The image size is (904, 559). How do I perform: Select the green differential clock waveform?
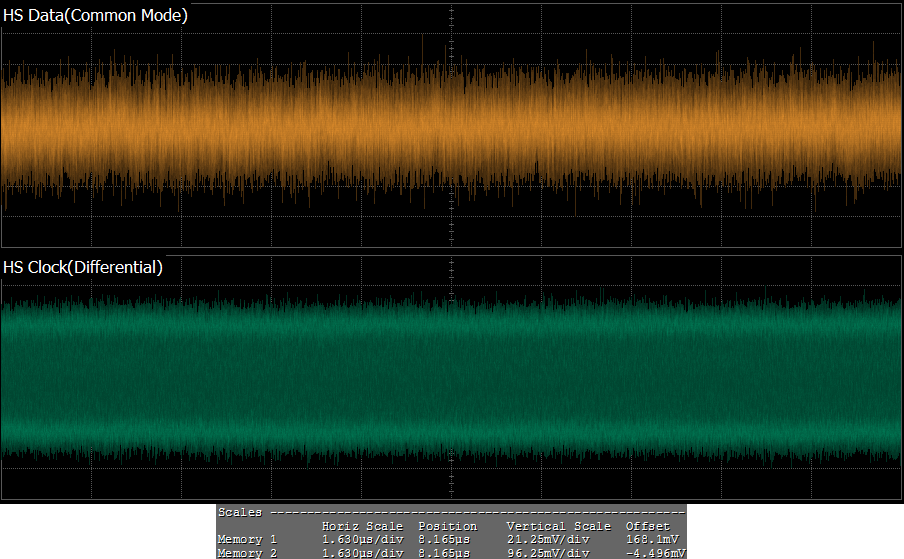pyautogui.click(x=300, y=375)
